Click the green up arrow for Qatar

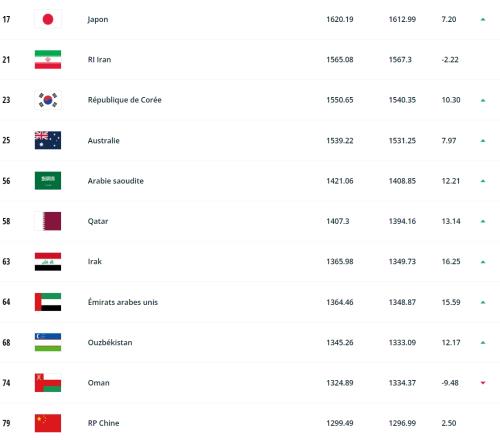483,221
